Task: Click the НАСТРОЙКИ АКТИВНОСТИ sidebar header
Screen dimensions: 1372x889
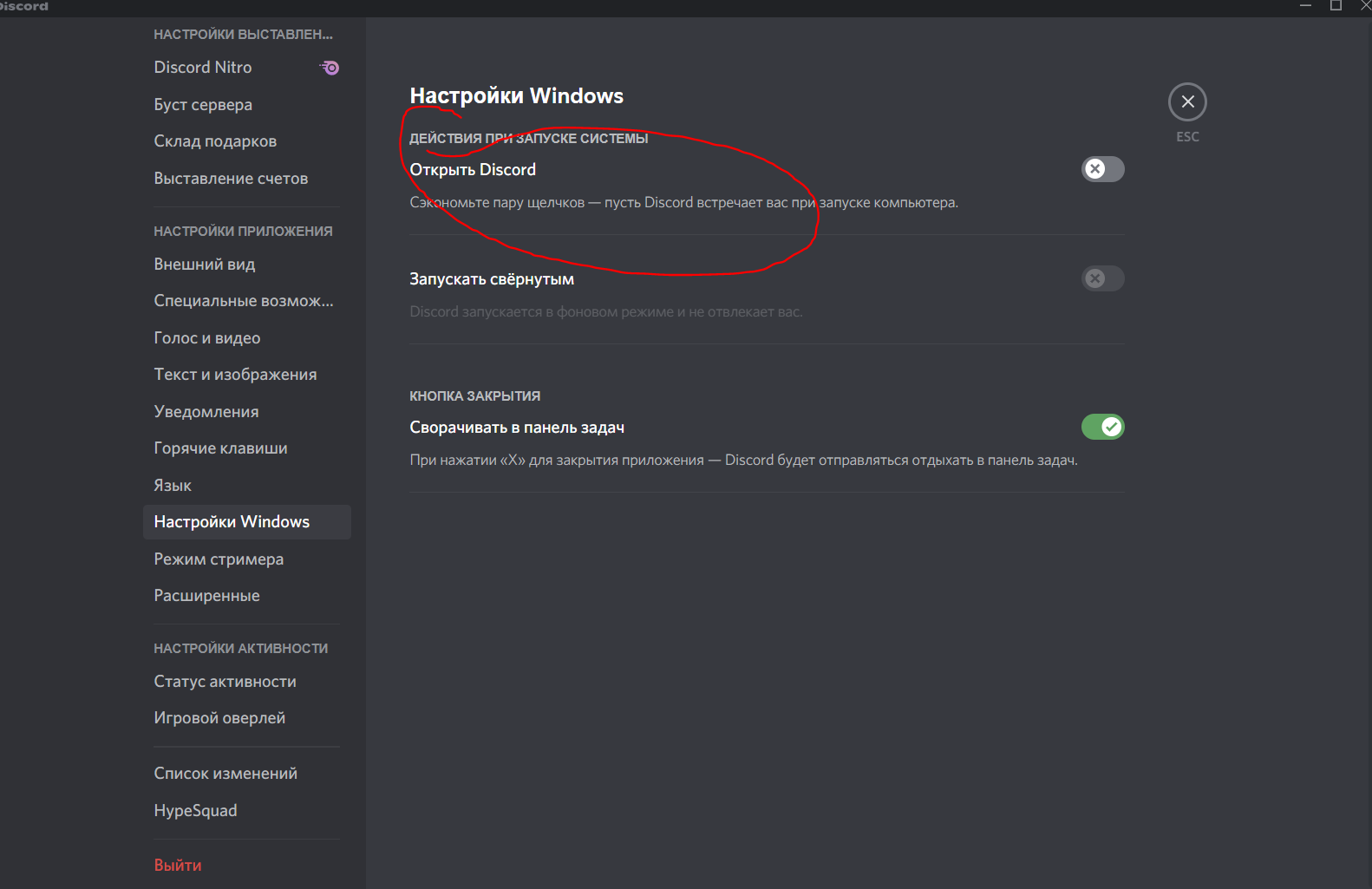Action: [x=241, y=649]
